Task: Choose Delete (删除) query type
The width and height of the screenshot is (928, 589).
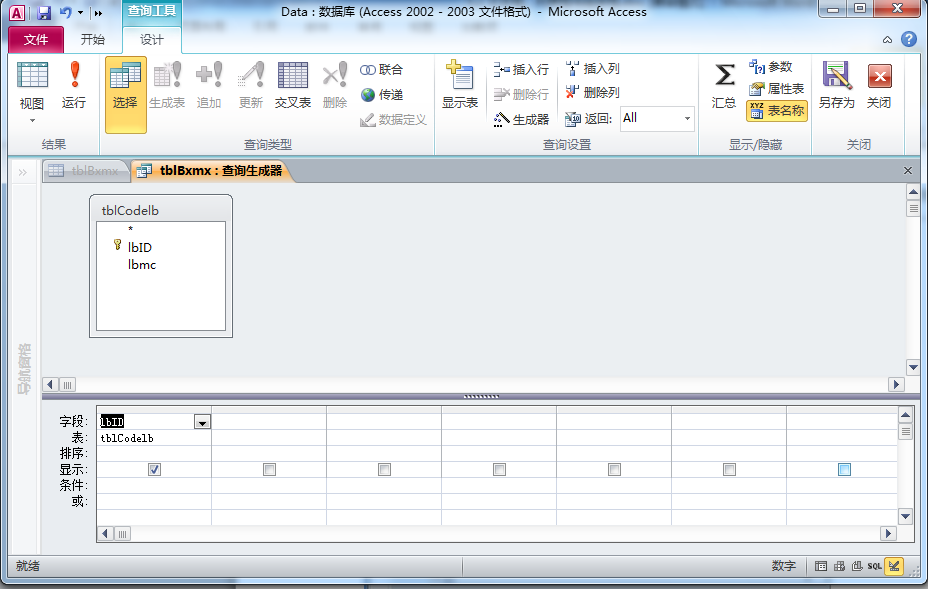Action: click(335, 86)
